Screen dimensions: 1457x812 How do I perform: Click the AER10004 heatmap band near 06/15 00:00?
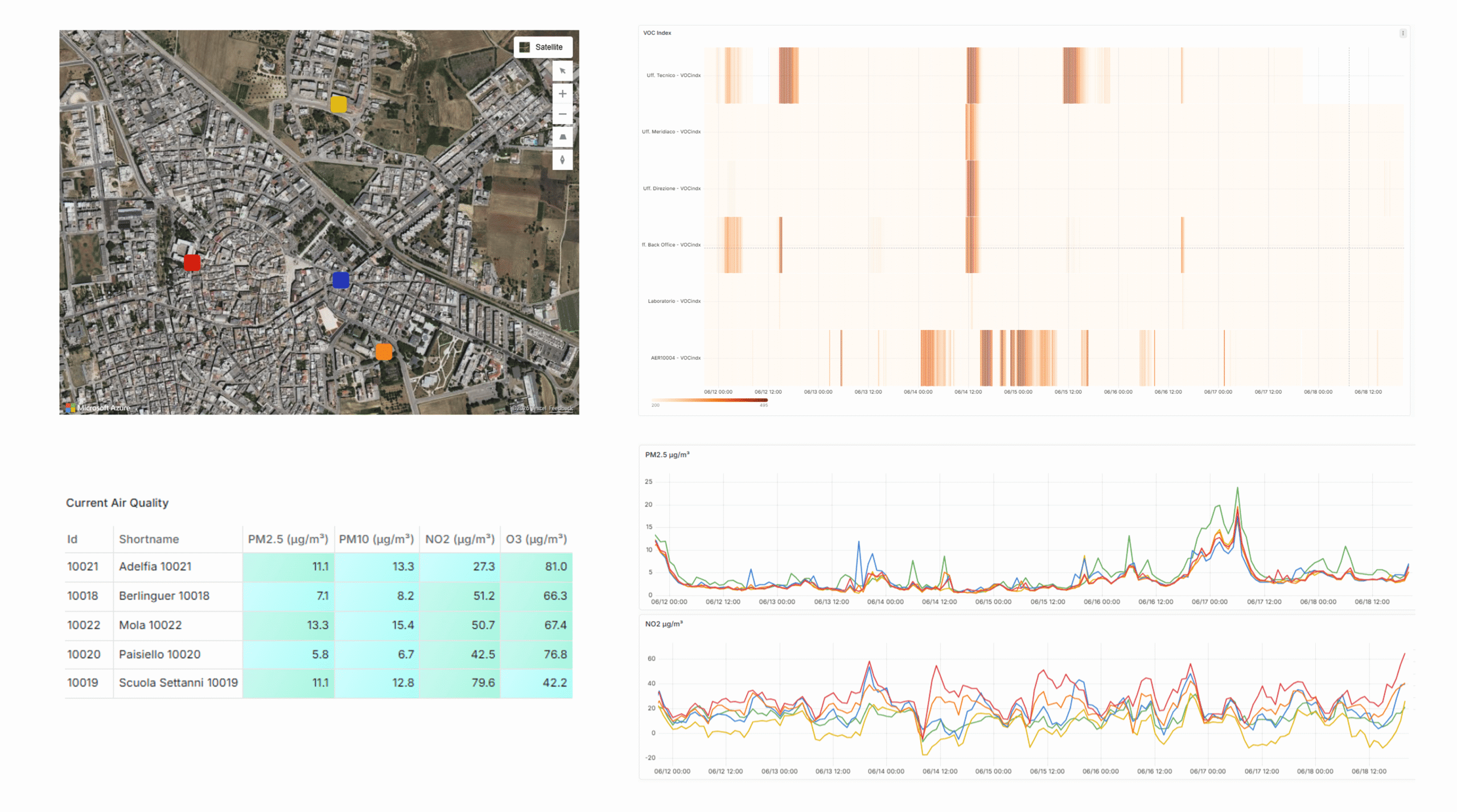[x=1020, y=358]
